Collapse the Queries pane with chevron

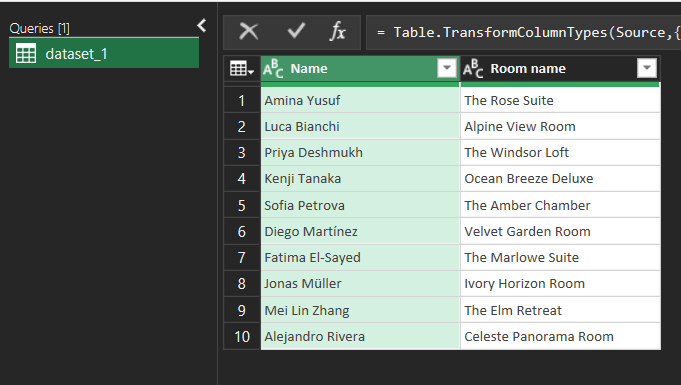pos(202,26)
